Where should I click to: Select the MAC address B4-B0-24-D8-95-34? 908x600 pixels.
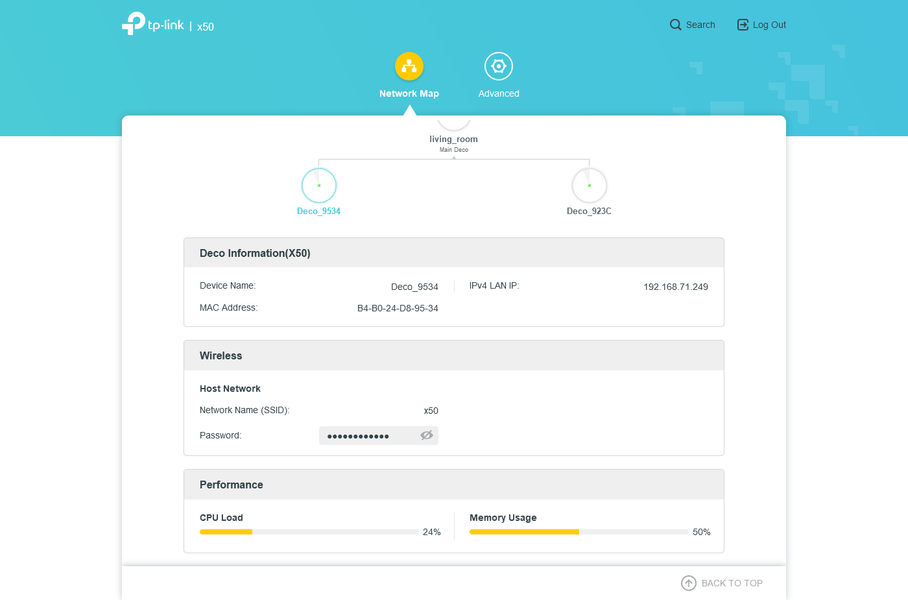(397, 309)
